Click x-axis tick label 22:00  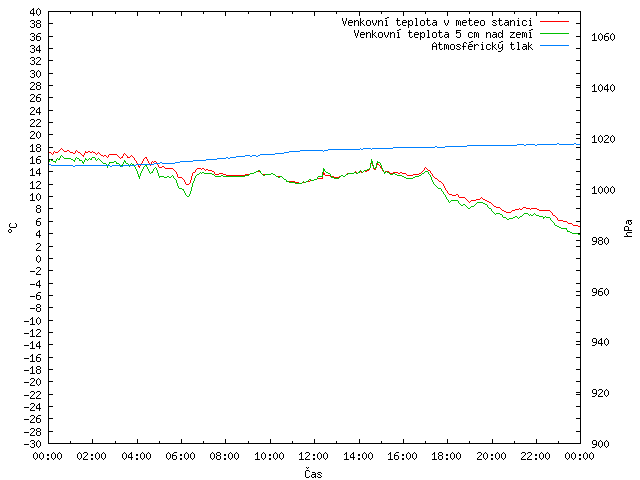point(536,456)
